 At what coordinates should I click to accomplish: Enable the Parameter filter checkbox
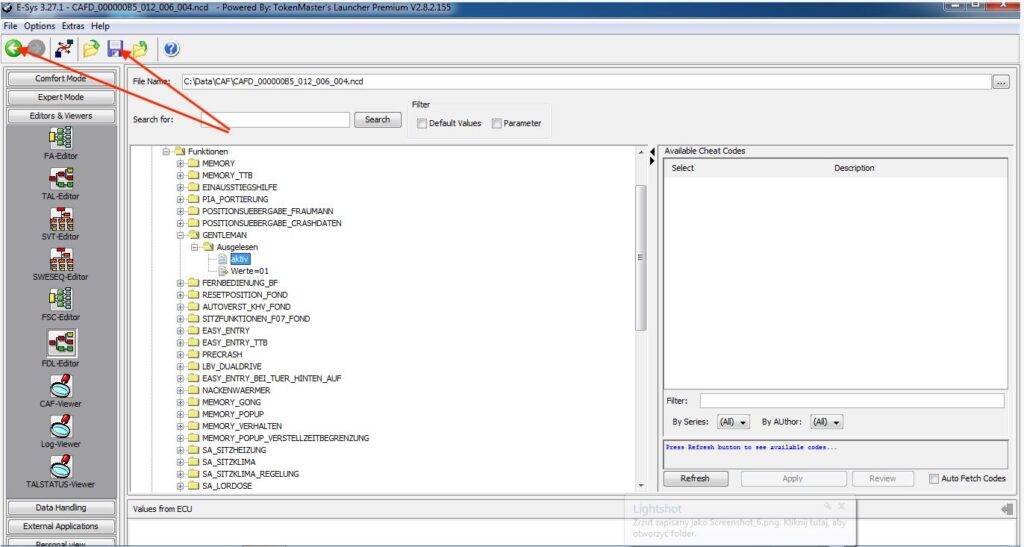click(x=496, y=123)
